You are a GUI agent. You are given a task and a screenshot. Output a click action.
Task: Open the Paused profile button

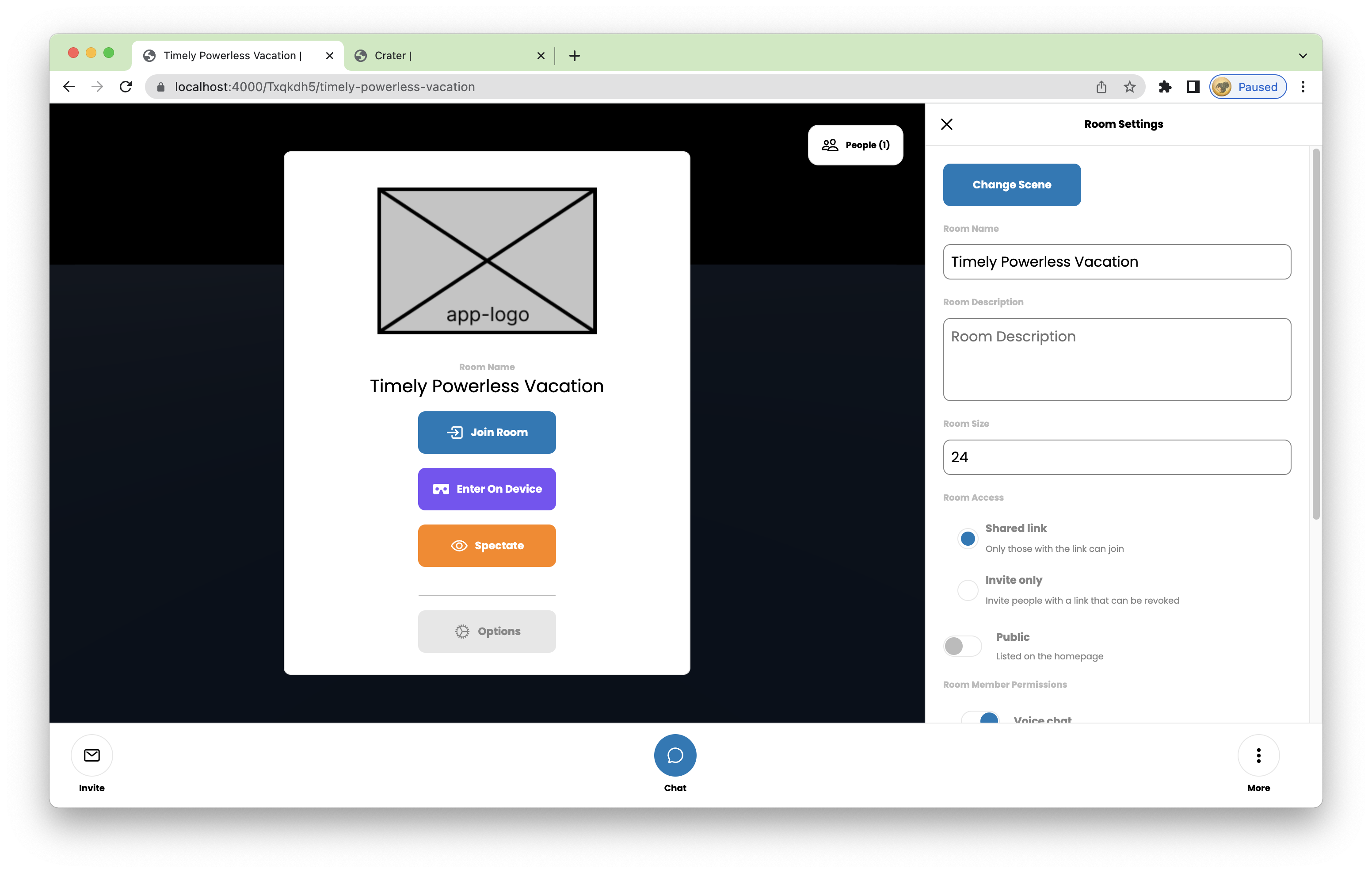click(x=1248, y=87)
